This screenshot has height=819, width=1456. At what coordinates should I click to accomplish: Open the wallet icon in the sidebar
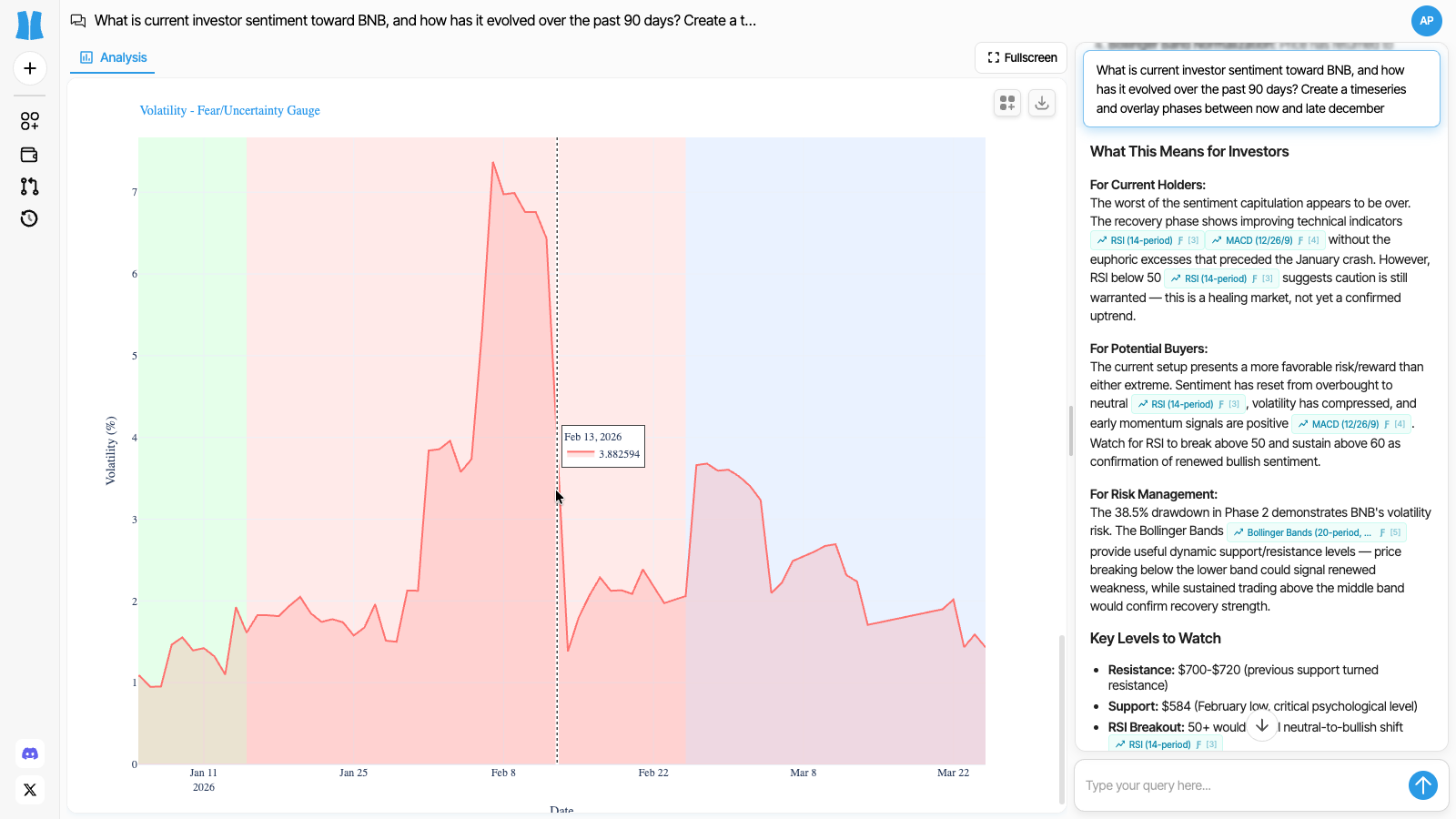pos(28,155)
